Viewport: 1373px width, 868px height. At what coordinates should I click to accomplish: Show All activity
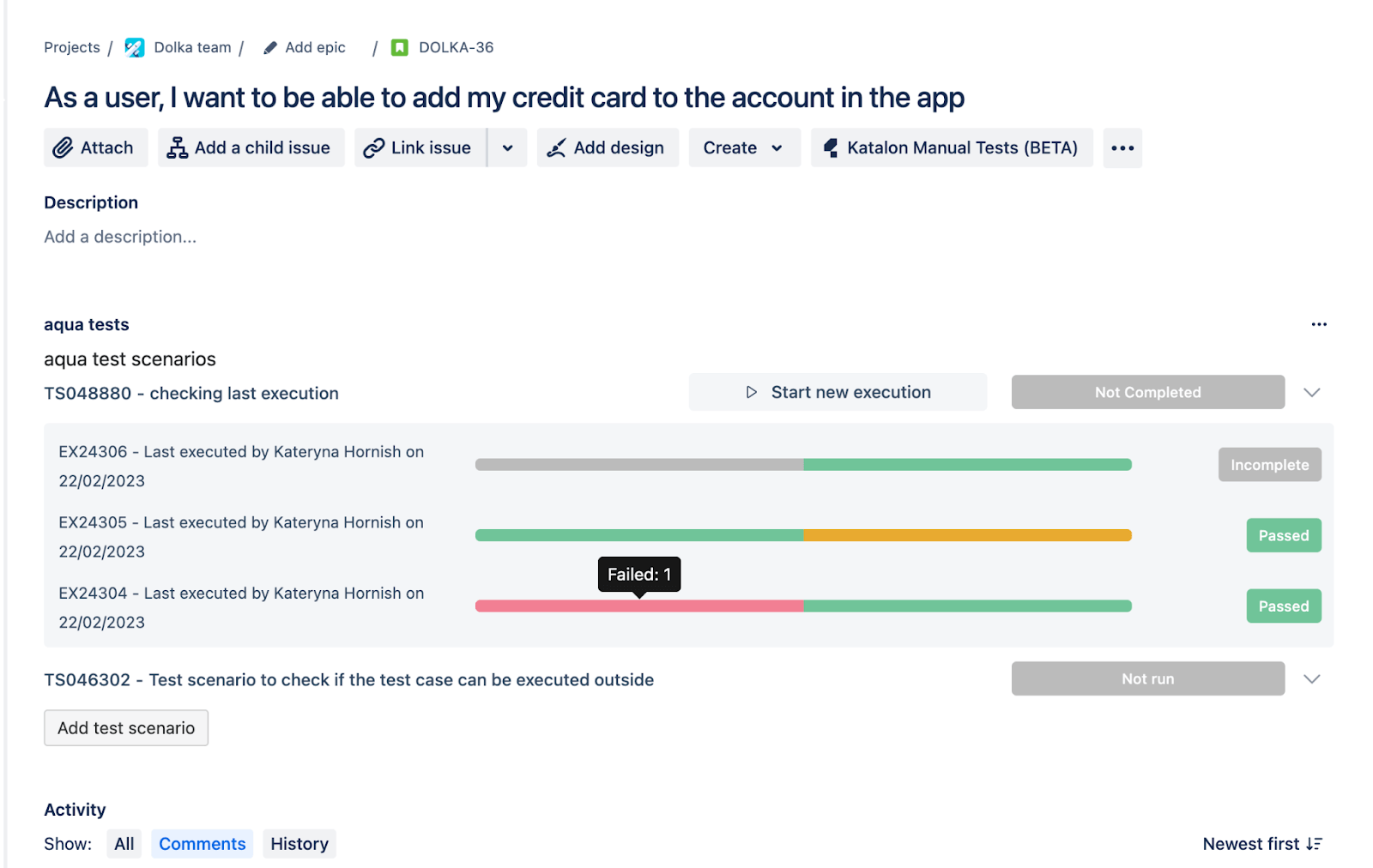124,844
